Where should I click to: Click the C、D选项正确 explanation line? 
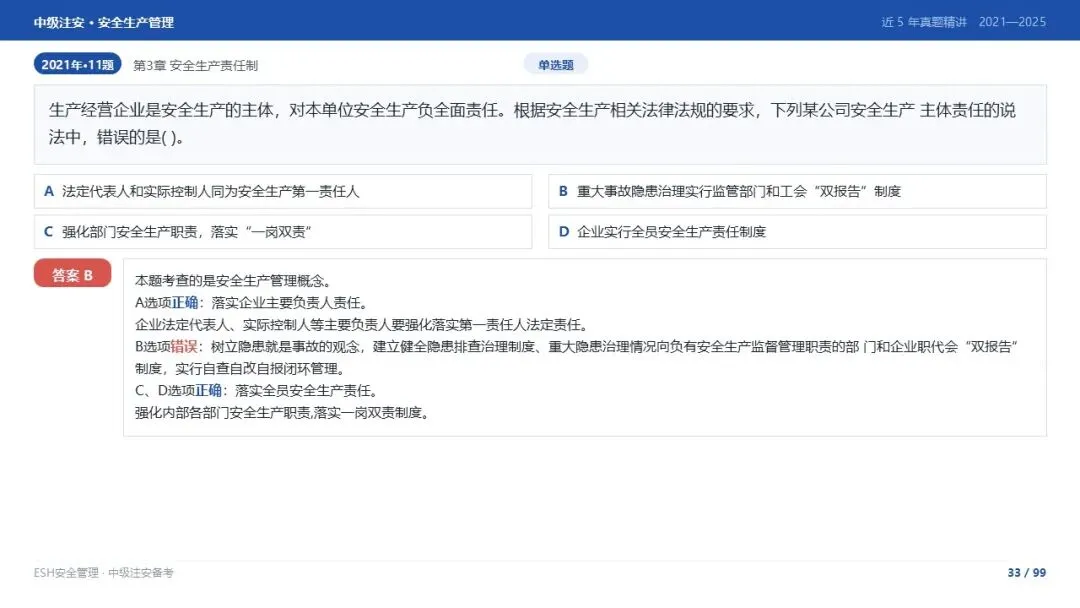click(x=257, y=390)
